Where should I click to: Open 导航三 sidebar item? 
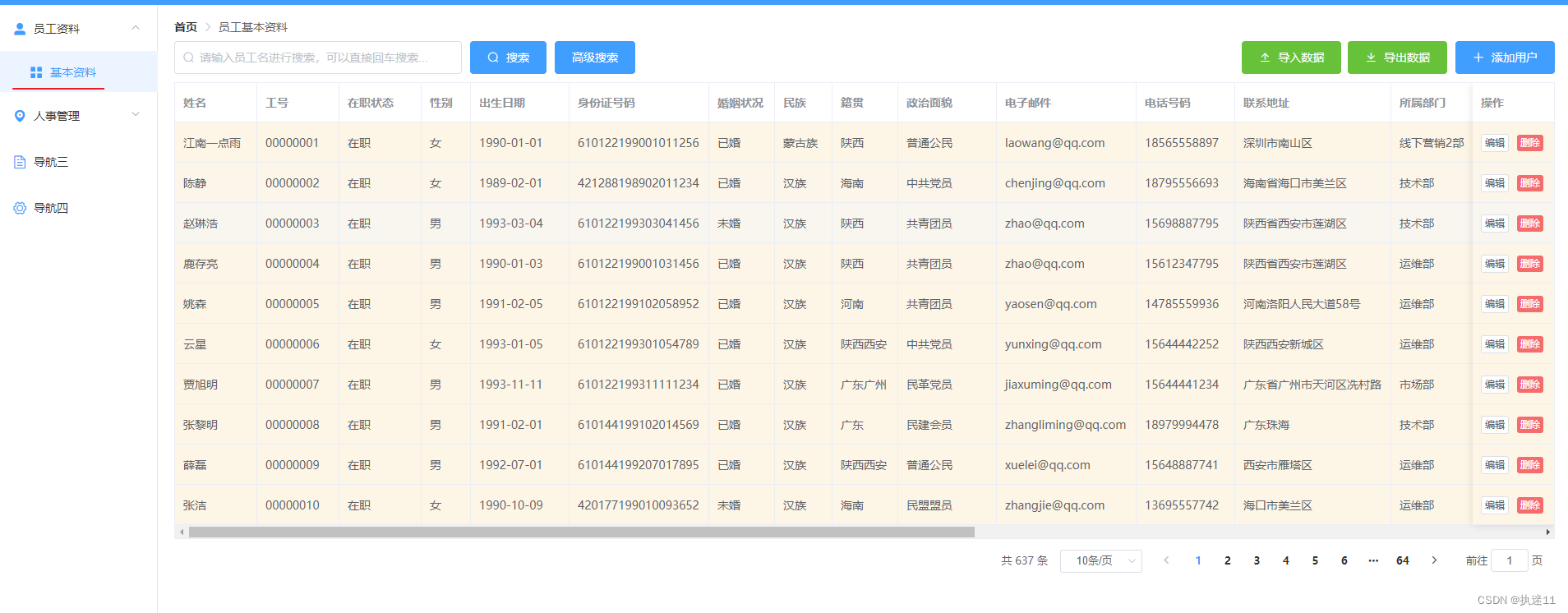pos(79,162)
